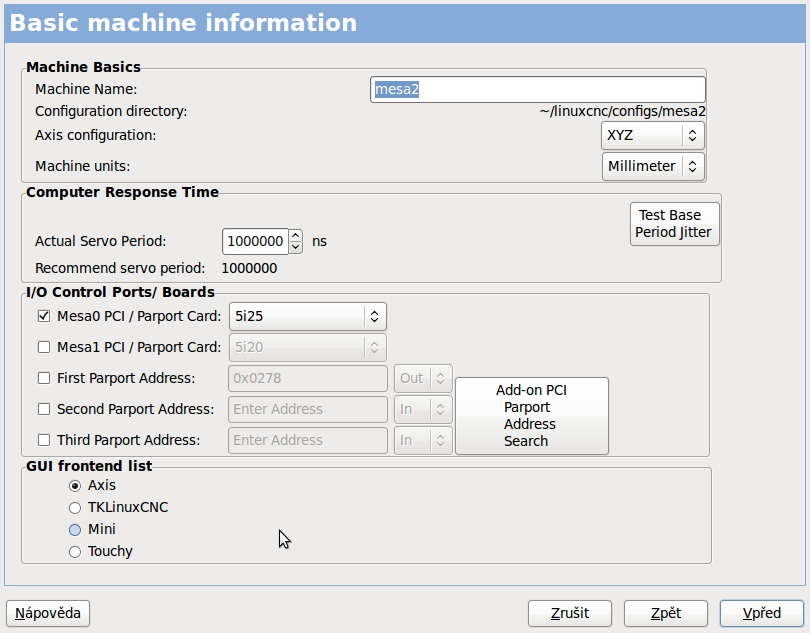Pick Touchy as the GUI frontend
Image resolution: width=810 pixels, height=633 pixels.
pos(75,551)
